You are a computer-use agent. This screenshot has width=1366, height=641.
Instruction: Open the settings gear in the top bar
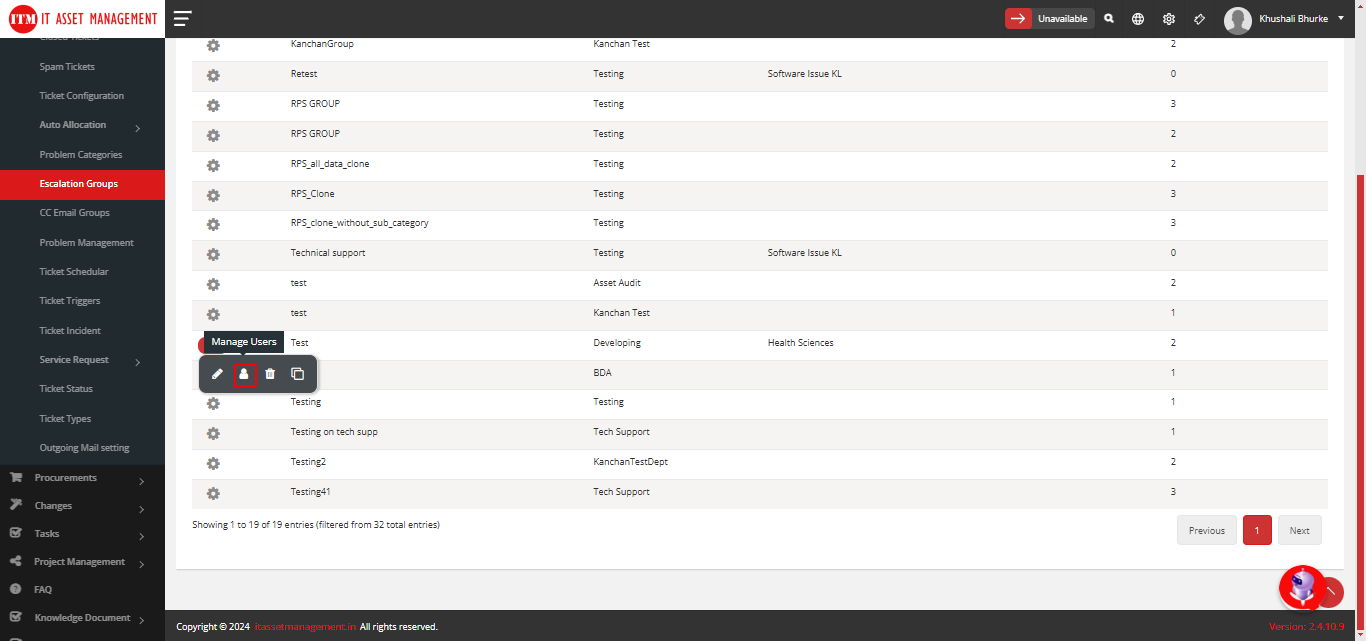[x=1168, y=19]
